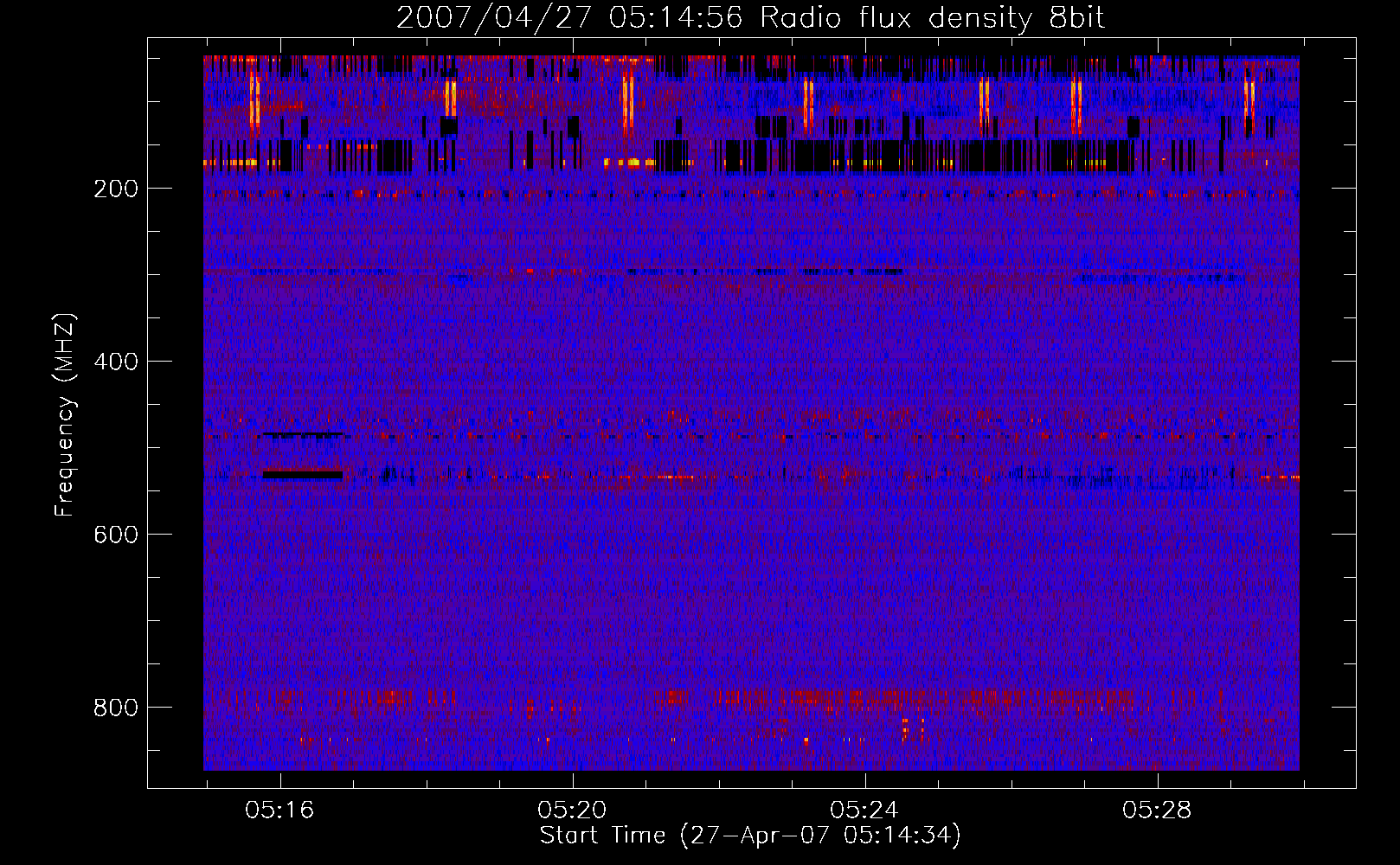Click the 05:24 time tick label
The height and width of the screenshot is (865, 1400).
click(864, 811)
